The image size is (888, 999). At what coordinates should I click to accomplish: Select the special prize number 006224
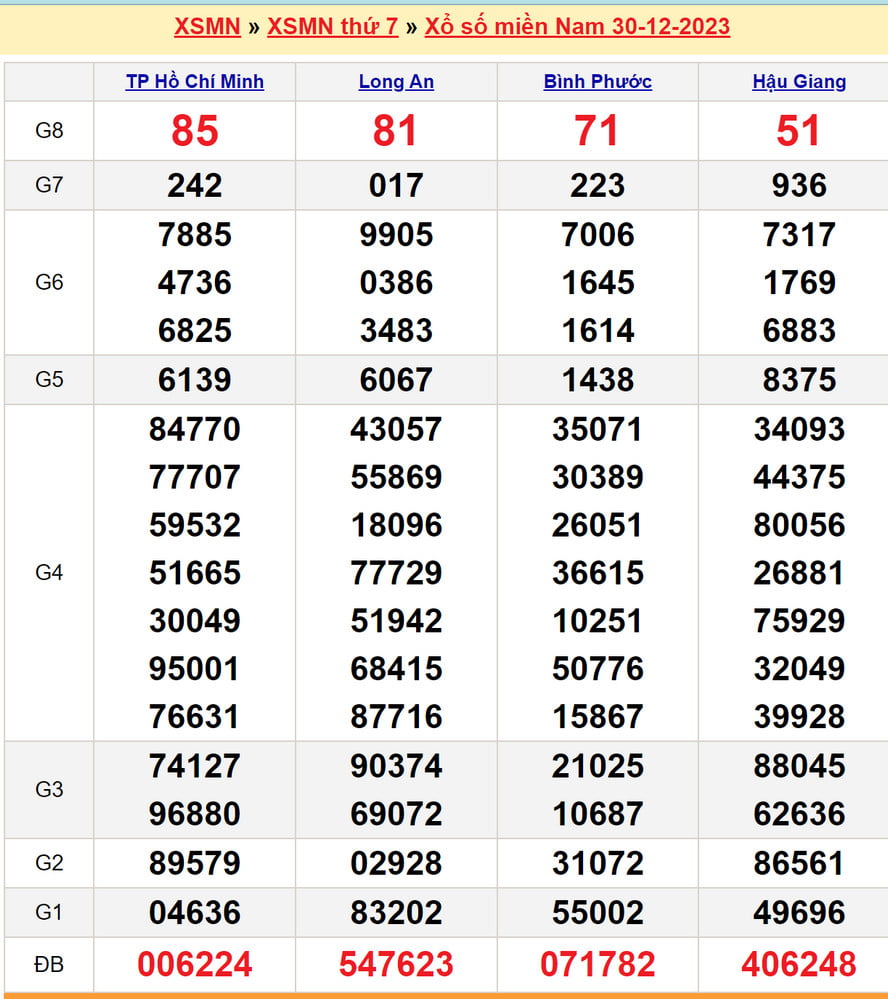[x=195, y=965]
